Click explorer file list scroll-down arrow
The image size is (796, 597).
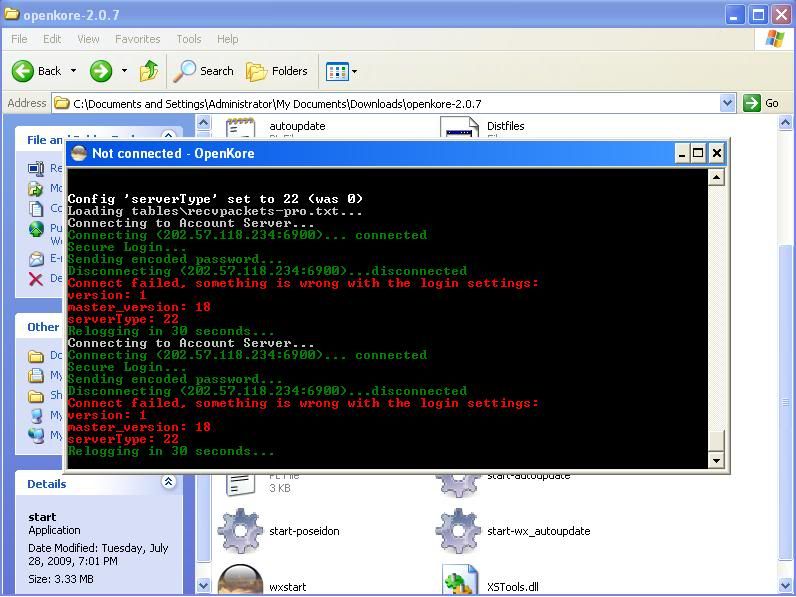pyautogui.click(x=785, y=585)
